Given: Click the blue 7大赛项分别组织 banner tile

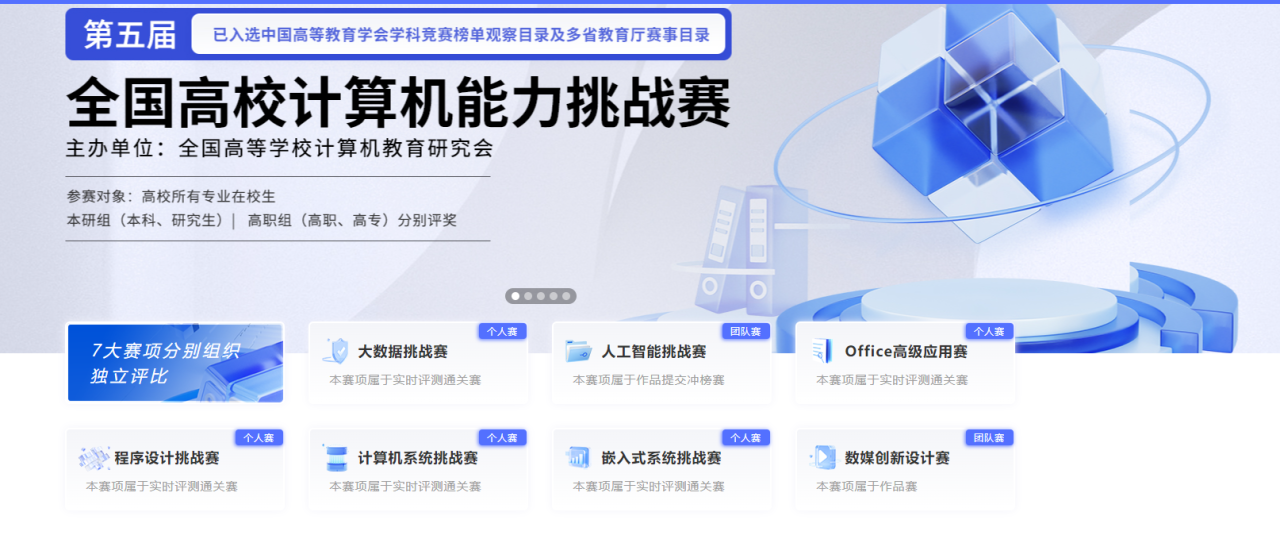Looking at the screenshot, I should [175, 363].
